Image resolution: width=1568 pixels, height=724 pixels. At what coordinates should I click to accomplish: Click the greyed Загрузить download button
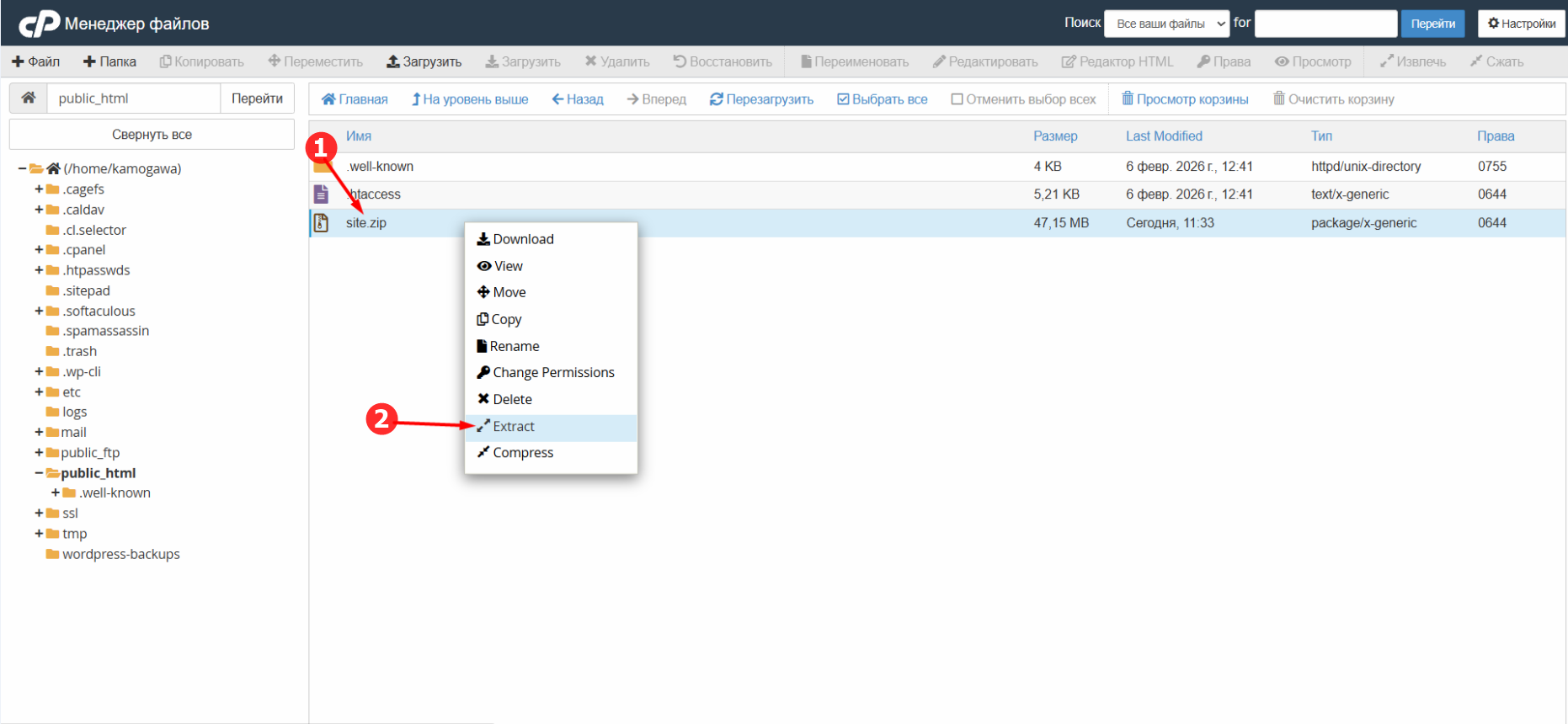click(523, 61)
